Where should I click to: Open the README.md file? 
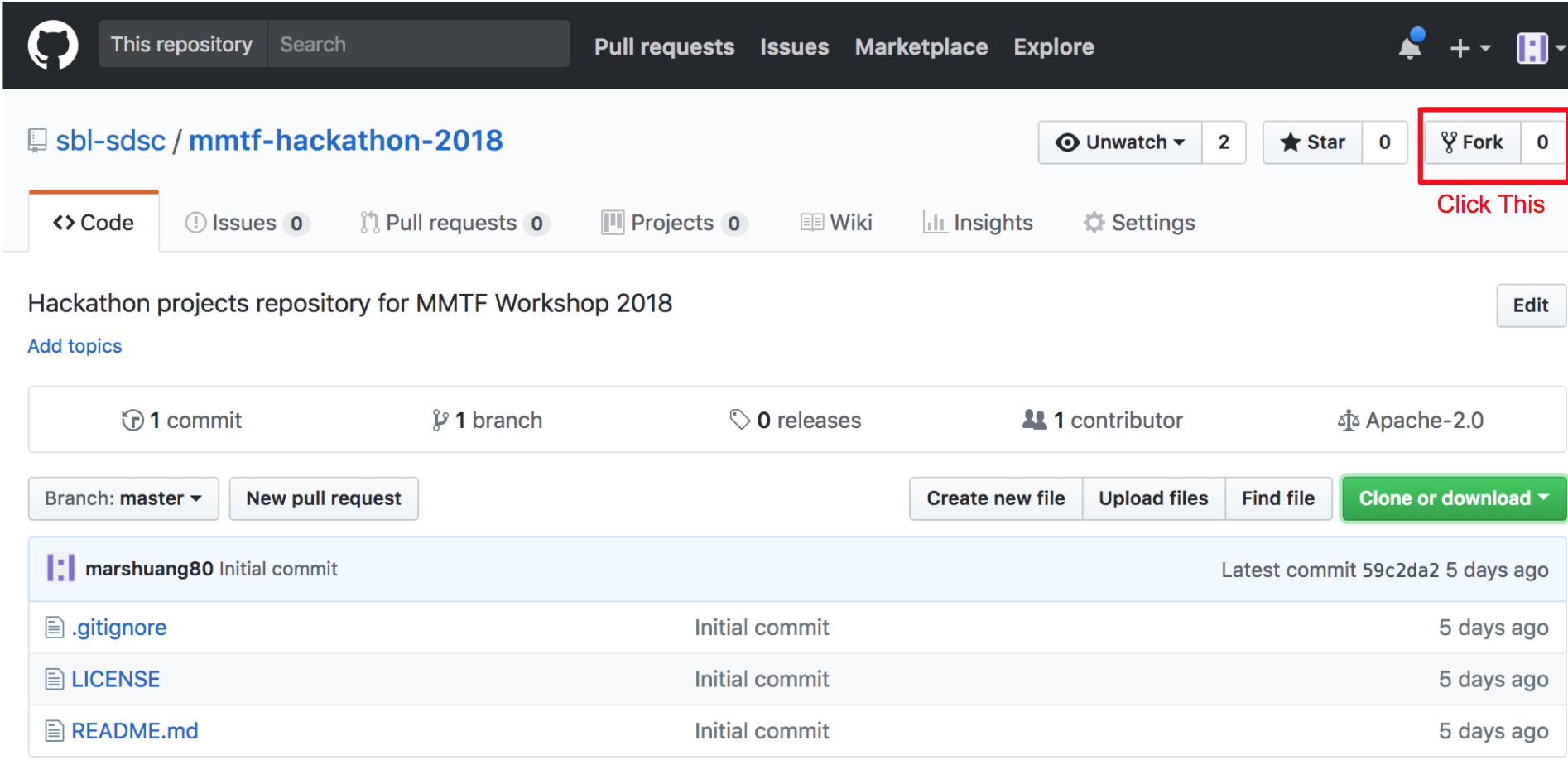click(x=135, y=731)
